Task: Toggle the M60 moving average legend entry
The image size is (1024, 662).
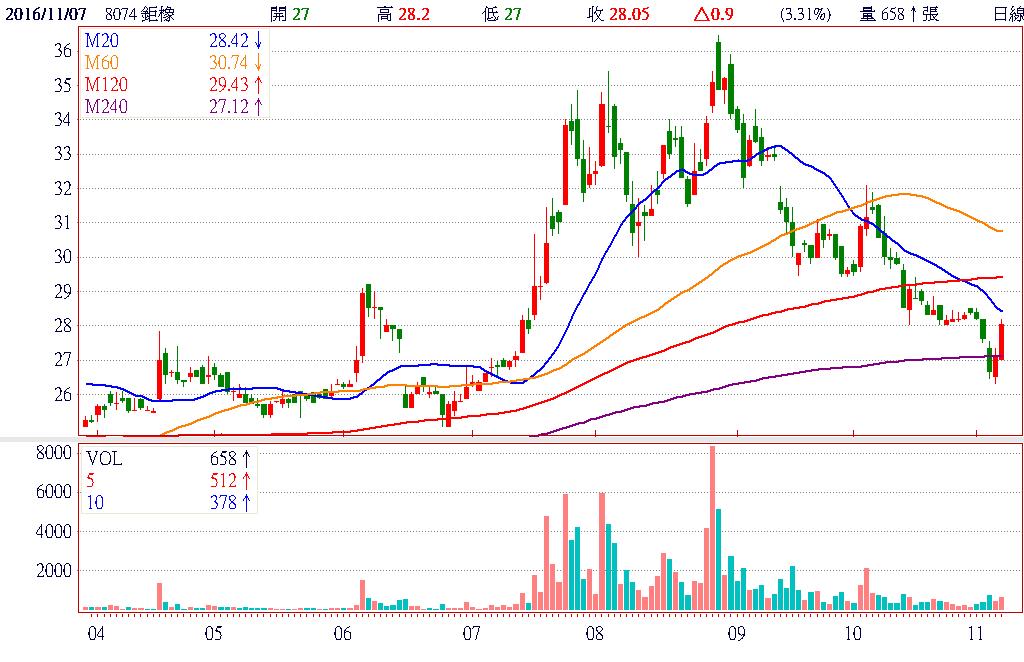Action: 99,64
